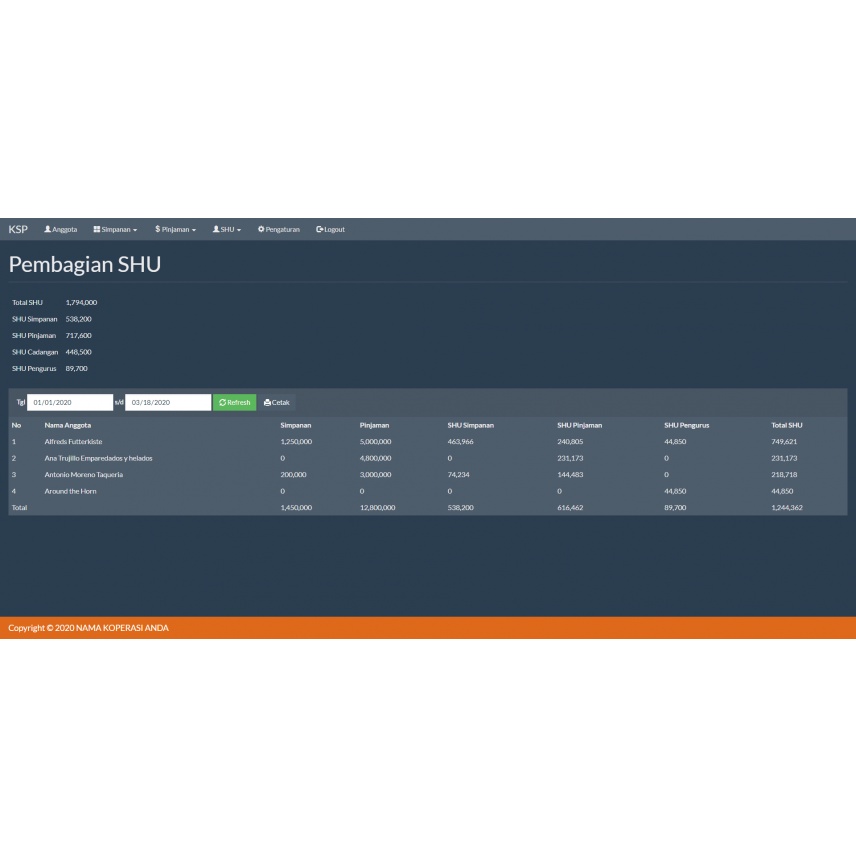The height and width of the screenshot is (856, 856).
Task: Click the No column header
Action: 16,425
